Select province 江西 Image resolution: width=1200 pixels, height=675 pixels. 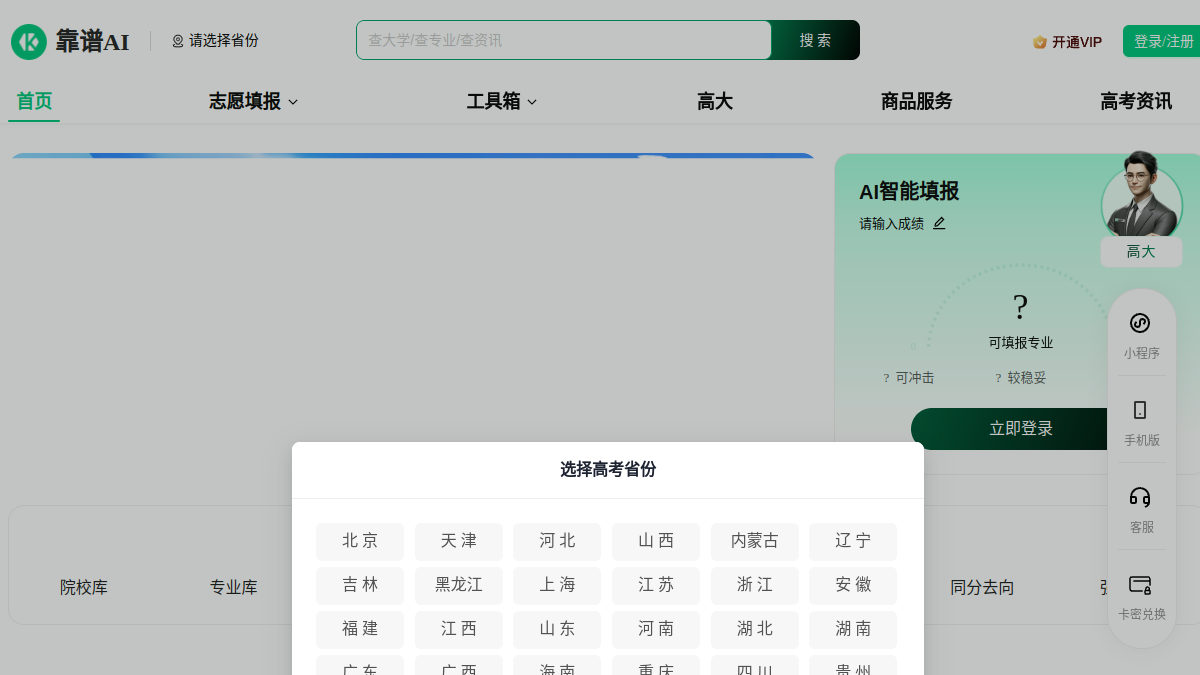point(459,629)
